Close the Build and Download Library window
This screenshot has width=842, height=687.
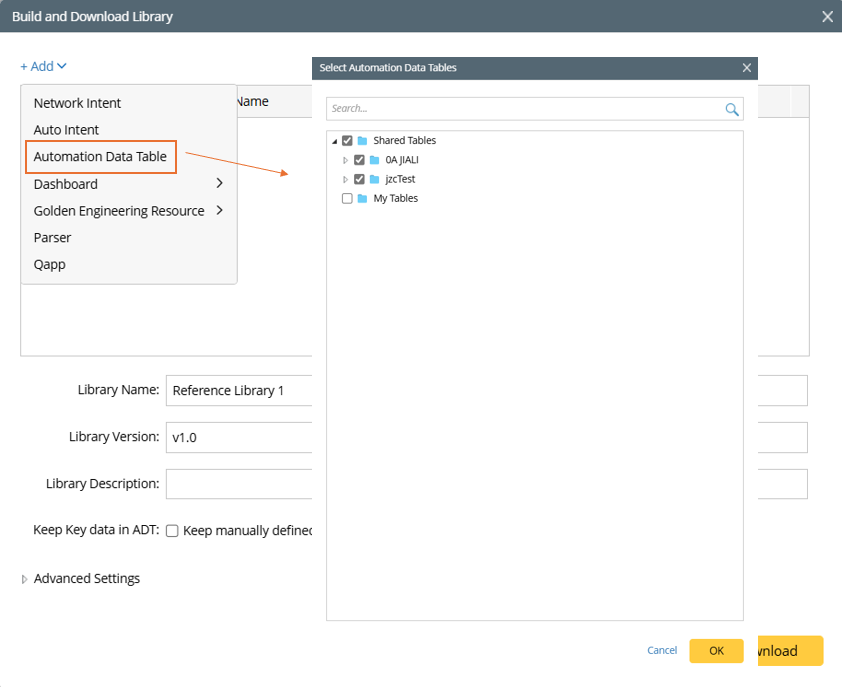click(827, 16)
